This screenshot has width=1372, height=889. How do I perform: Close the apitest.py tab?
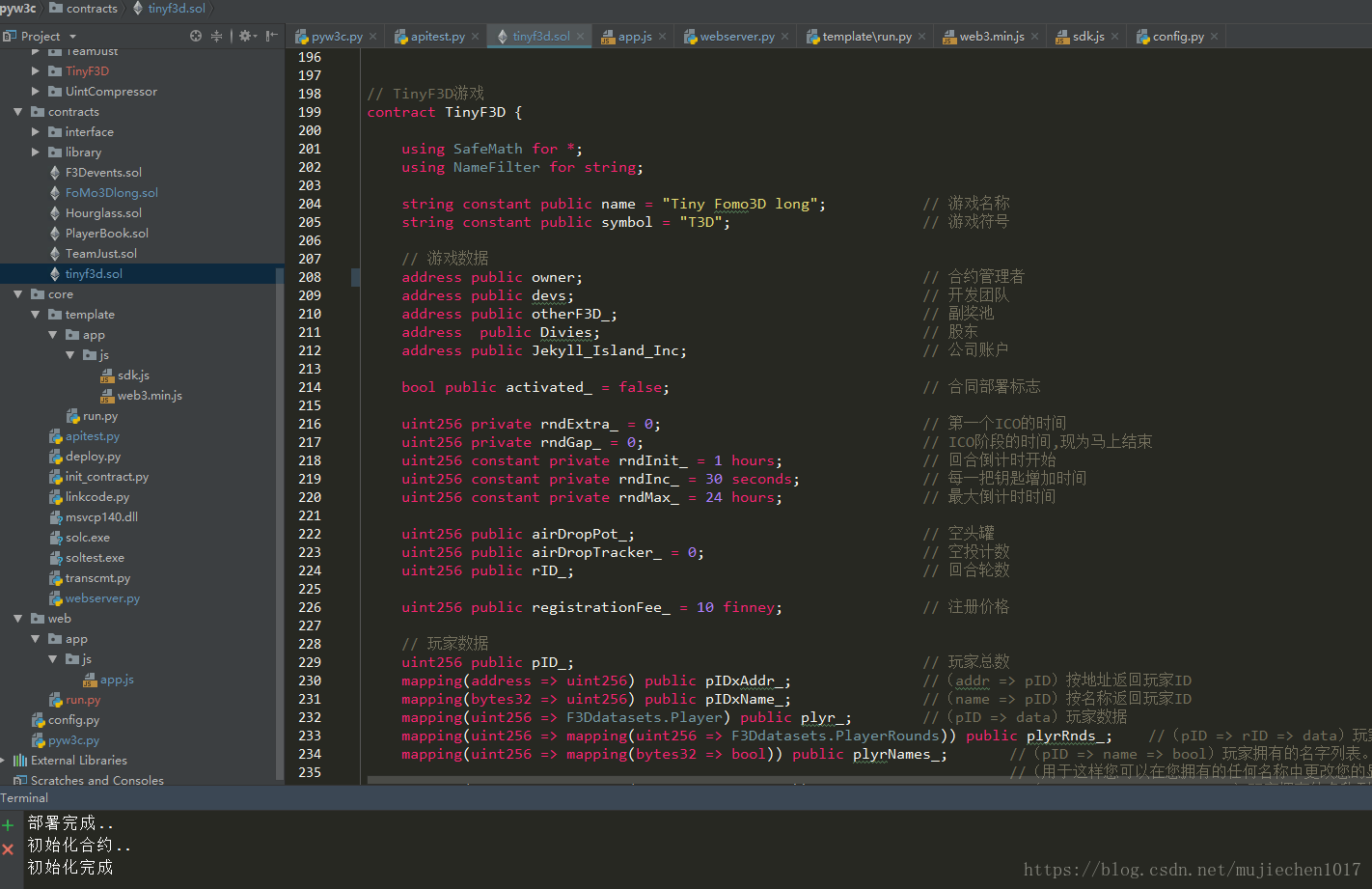pyautogui.click(x=476, y=37)
